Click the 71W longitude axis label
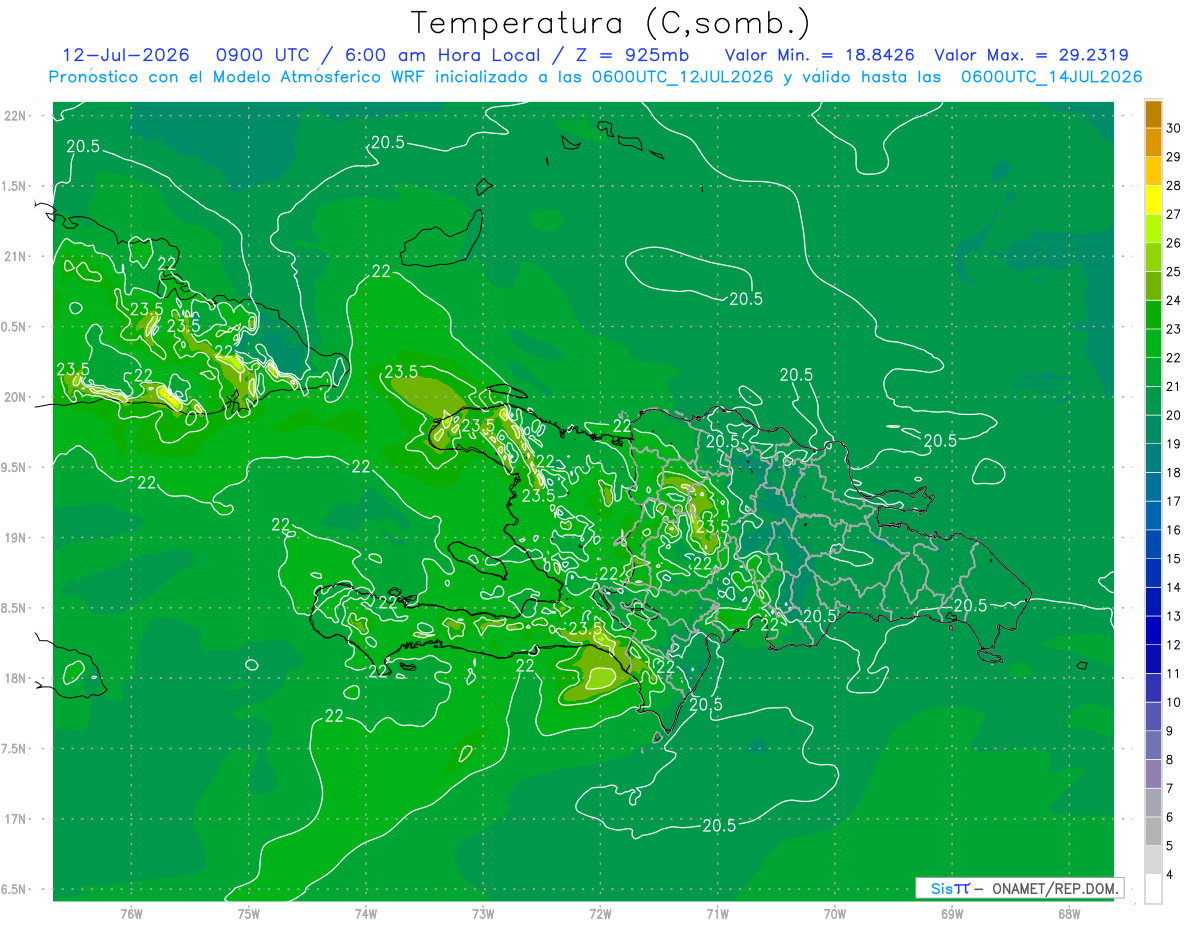The height and width of the screenshot is (927, 1200). pyautogui.click(x=717, y=914)
